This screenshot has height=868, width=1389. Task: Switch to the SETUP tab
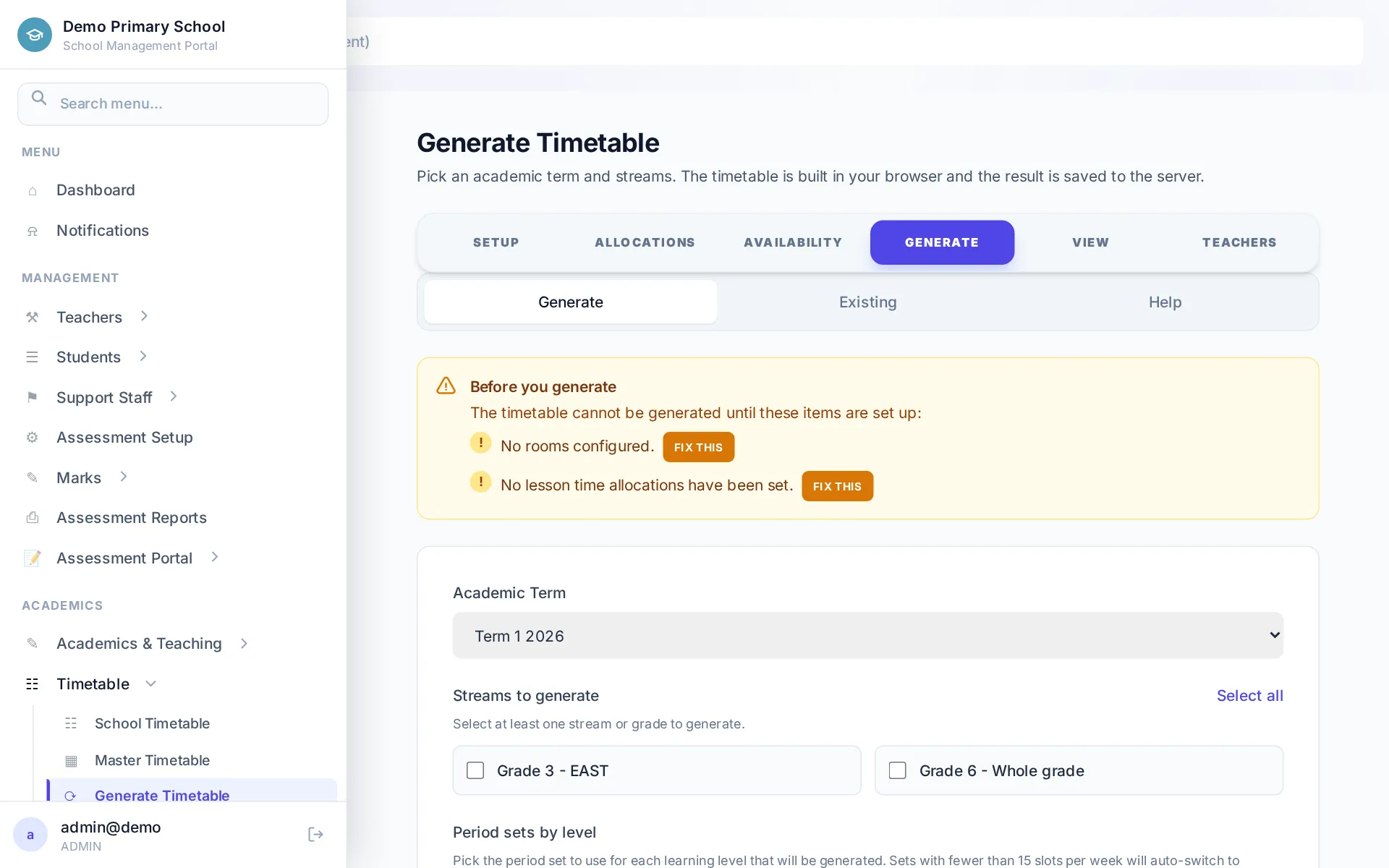point(496,242)
